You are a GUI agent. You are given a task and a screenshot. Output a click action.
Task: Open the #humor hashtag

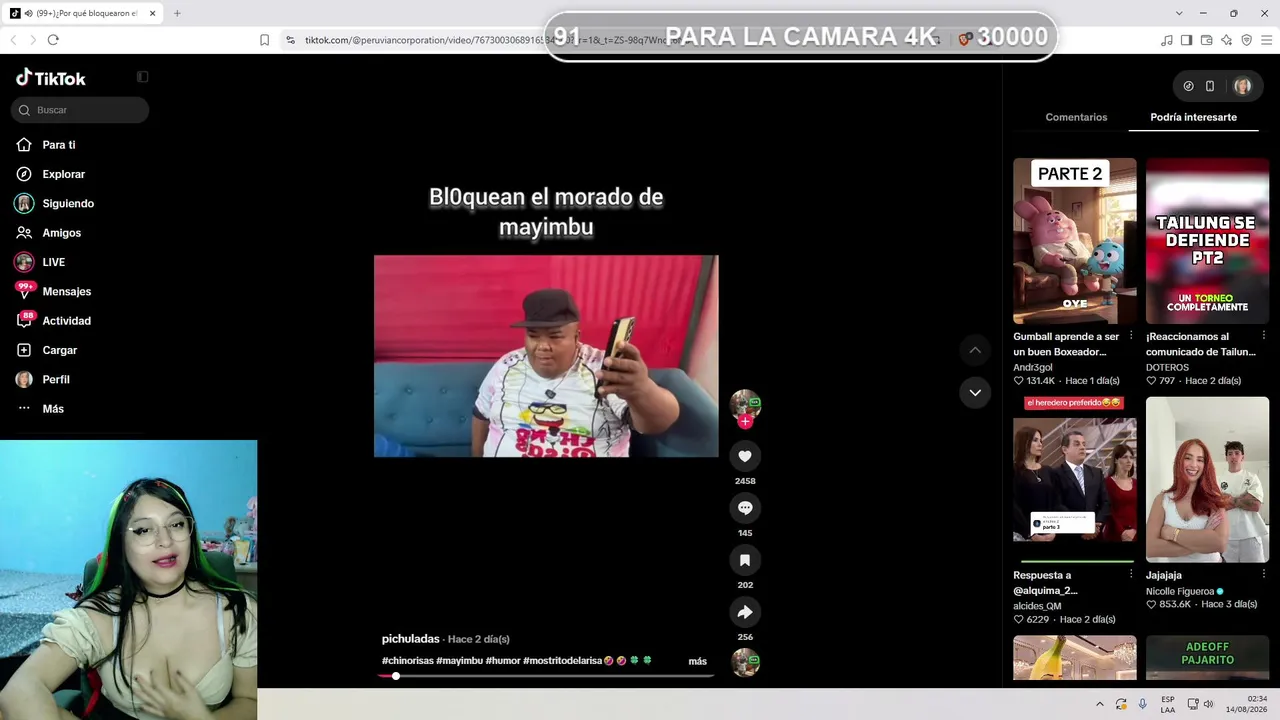point(503,661)
